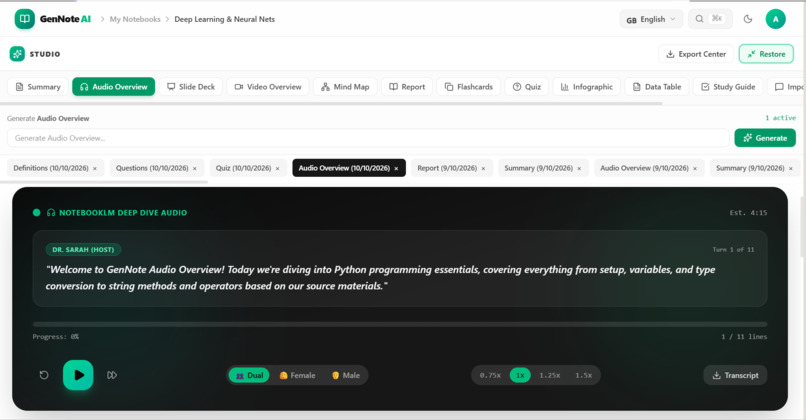The image size is (806, 420).
Task: Click the 'DR. SARAH (HOST)' speaker badge
Action: tap(83, 250)
